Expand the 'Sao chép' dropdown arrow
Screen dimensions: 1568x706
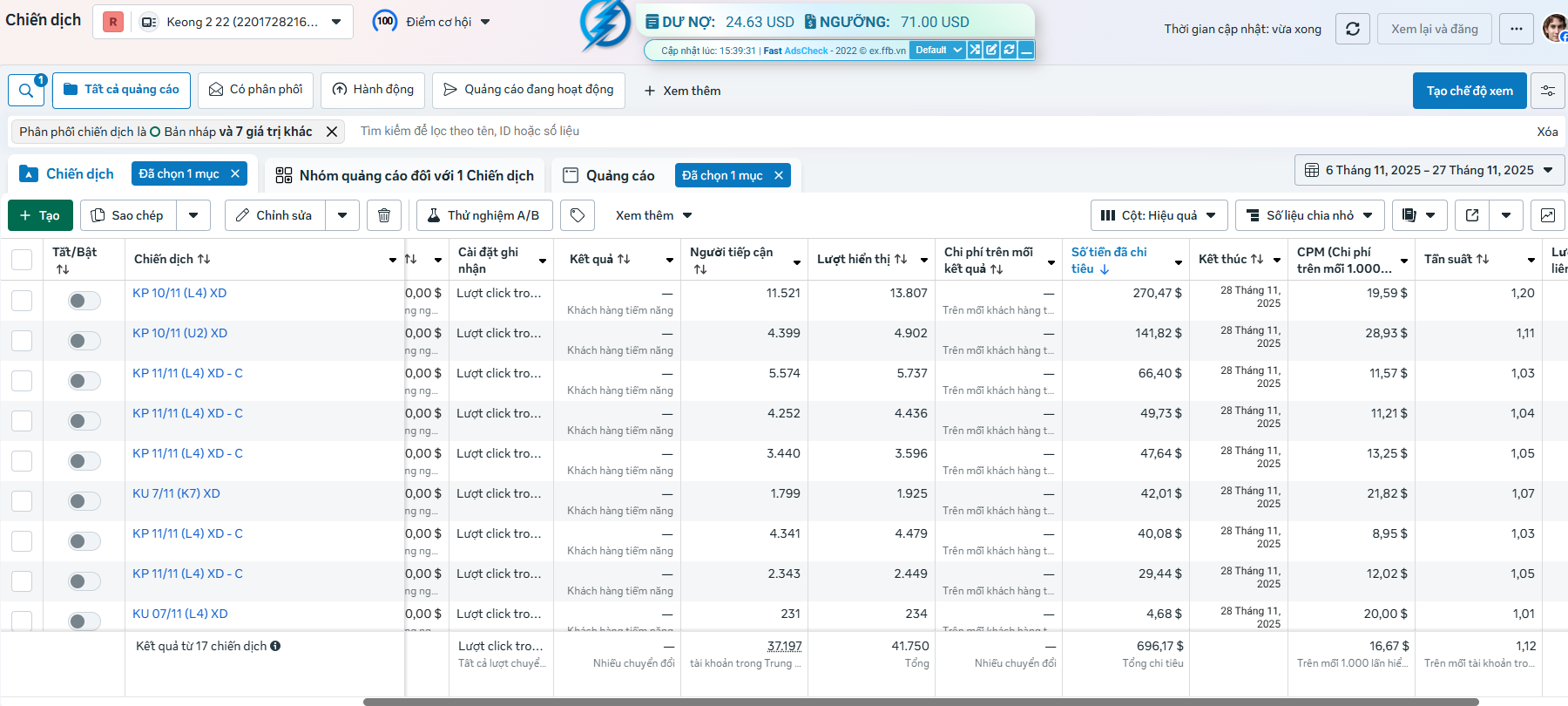[193, 215]
